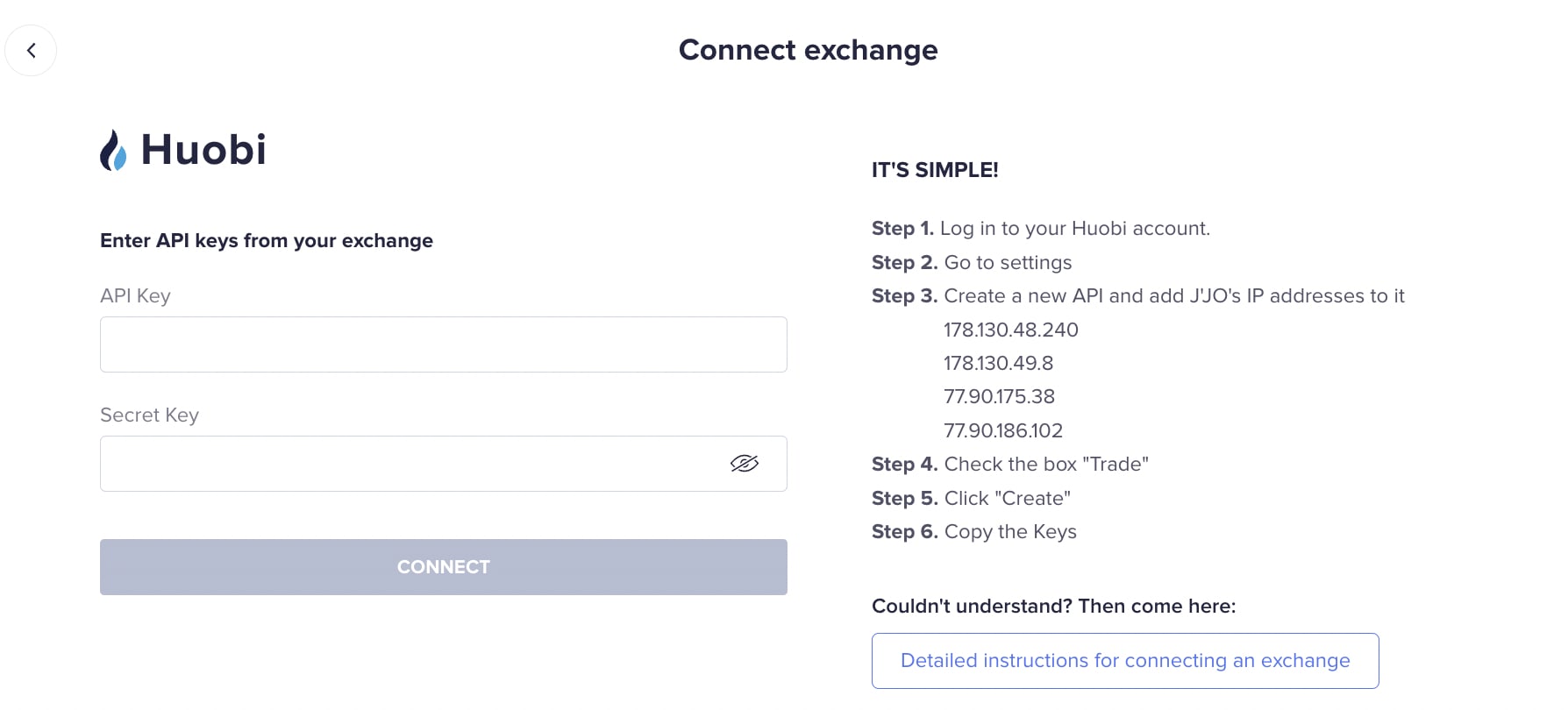Toggle Secret Key visibility eye icon
This screenshot has height=710, width=1568.
pos(744,464)
